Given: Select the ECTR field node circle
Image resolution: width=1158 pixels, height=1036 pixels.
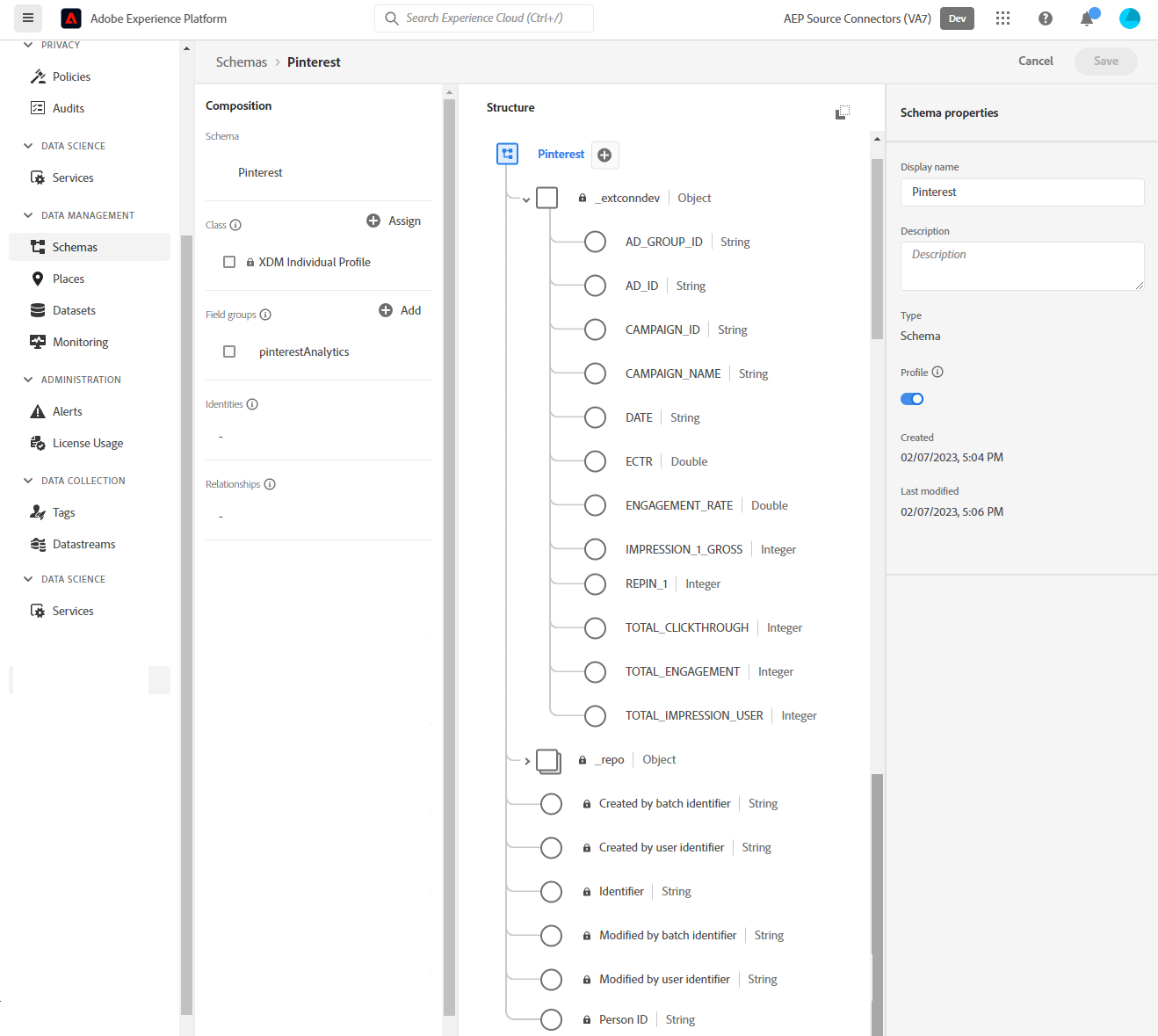Looking at the screenshot, I should click(595, 461).
